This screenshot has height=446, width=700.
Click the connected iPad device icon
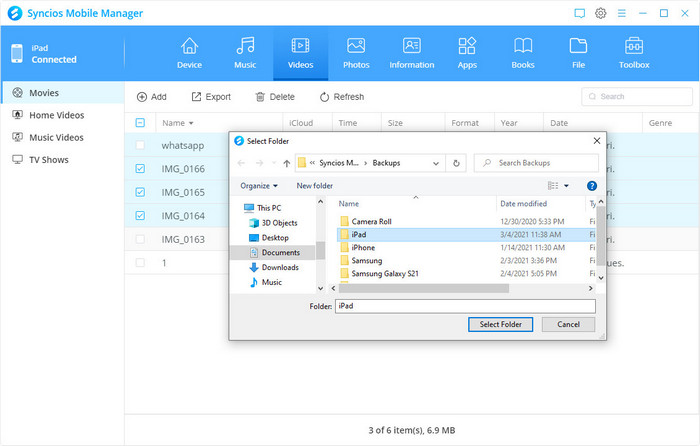tap(17, 54)
